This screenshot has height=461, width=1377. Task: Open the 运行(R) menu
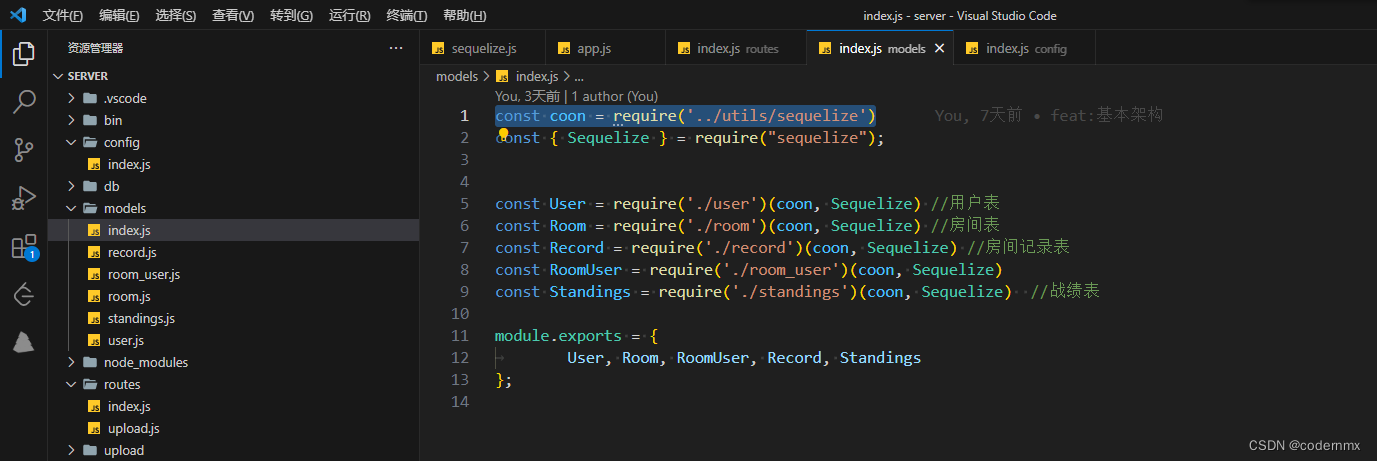tap(349, 16)
